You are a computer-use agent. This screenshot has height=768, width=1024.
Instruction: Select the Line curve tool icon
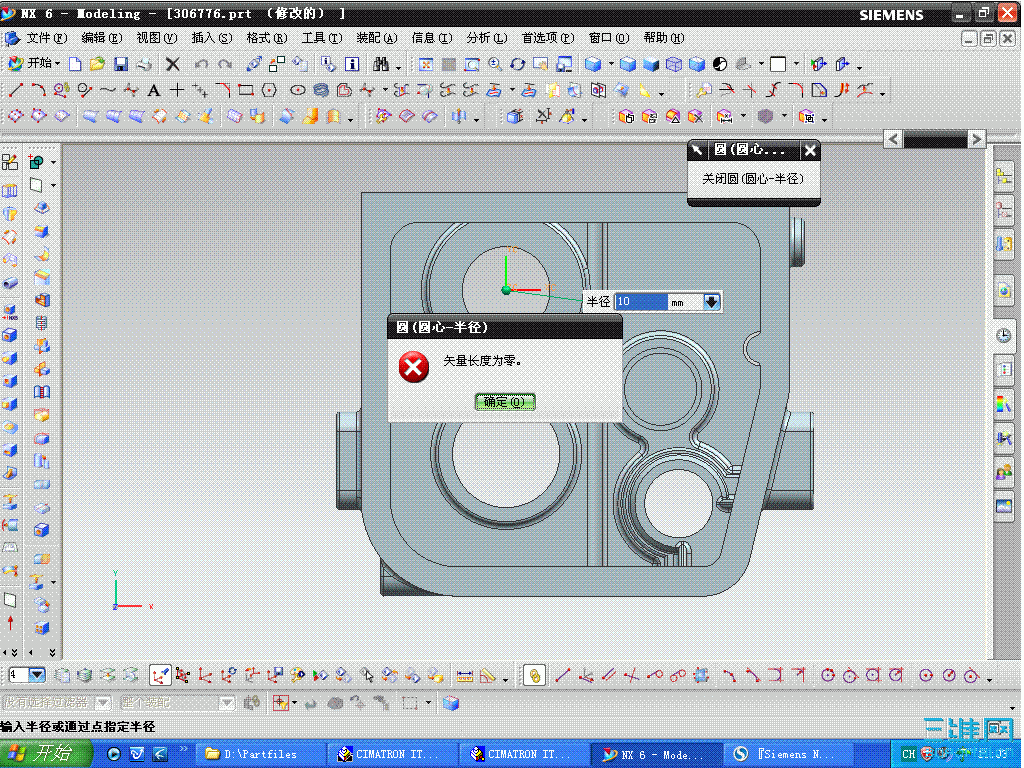[x=16, y=91]
